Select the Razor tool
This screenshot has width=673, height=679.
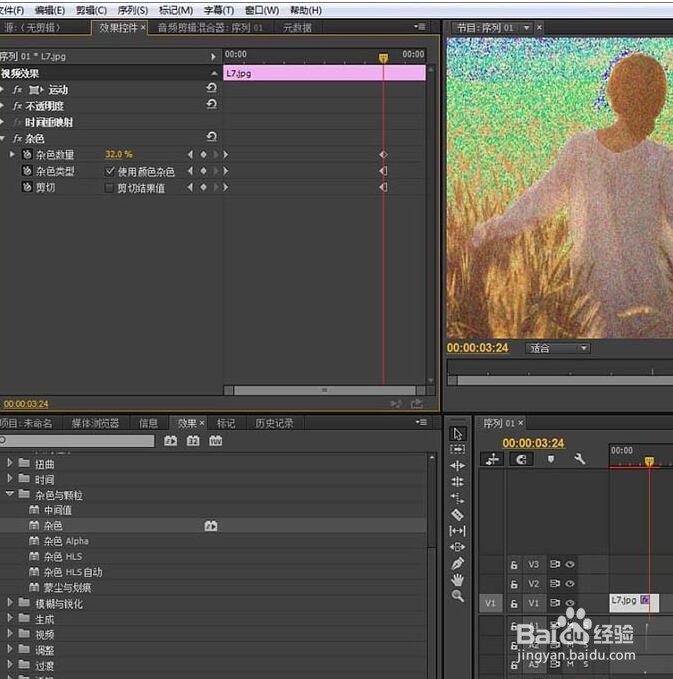(x=458, y=514)
